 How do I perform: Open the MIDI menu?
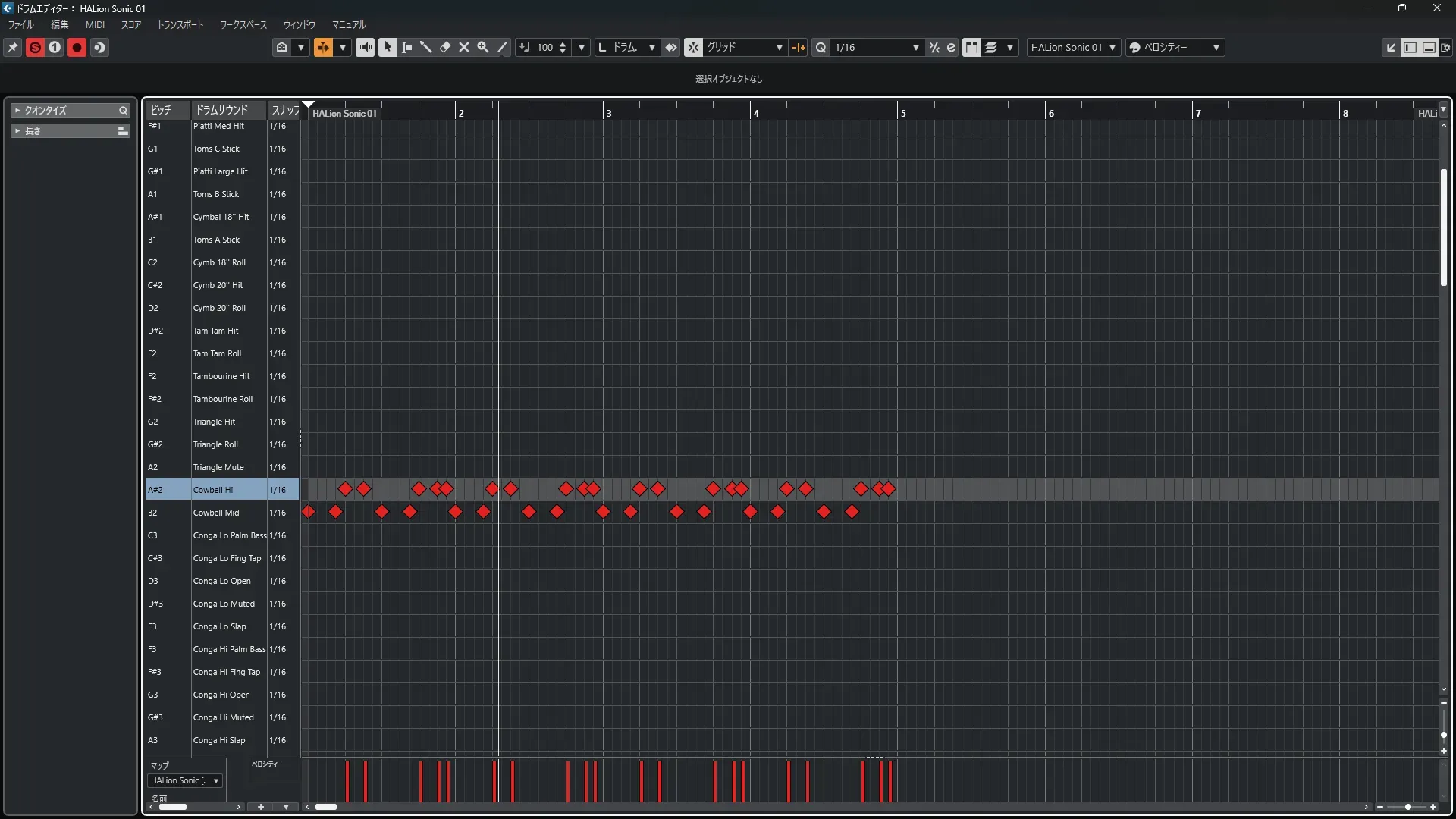95,24
